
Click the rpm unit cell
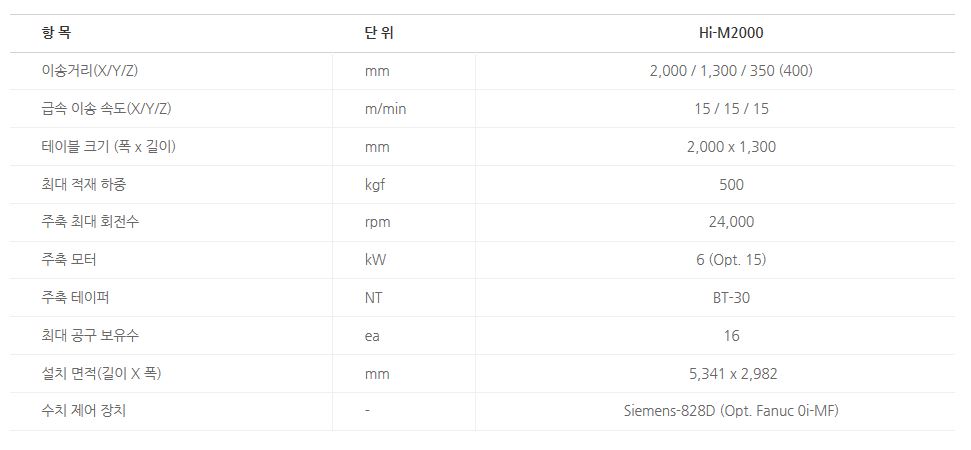pos(377,222)
